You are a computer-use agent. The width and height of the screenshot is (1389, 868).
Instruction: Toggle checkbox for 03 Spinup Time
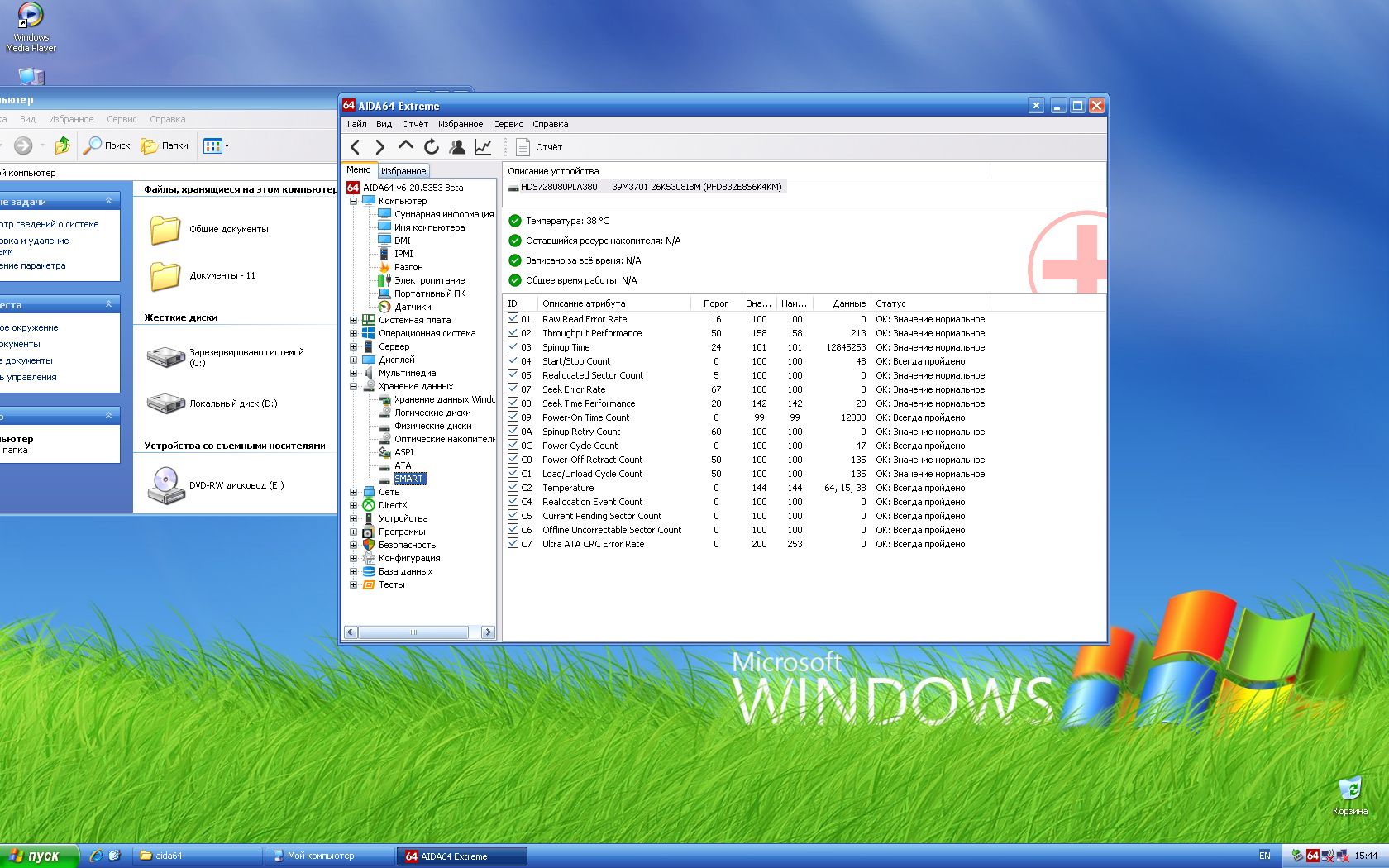(x=513, y=346)
